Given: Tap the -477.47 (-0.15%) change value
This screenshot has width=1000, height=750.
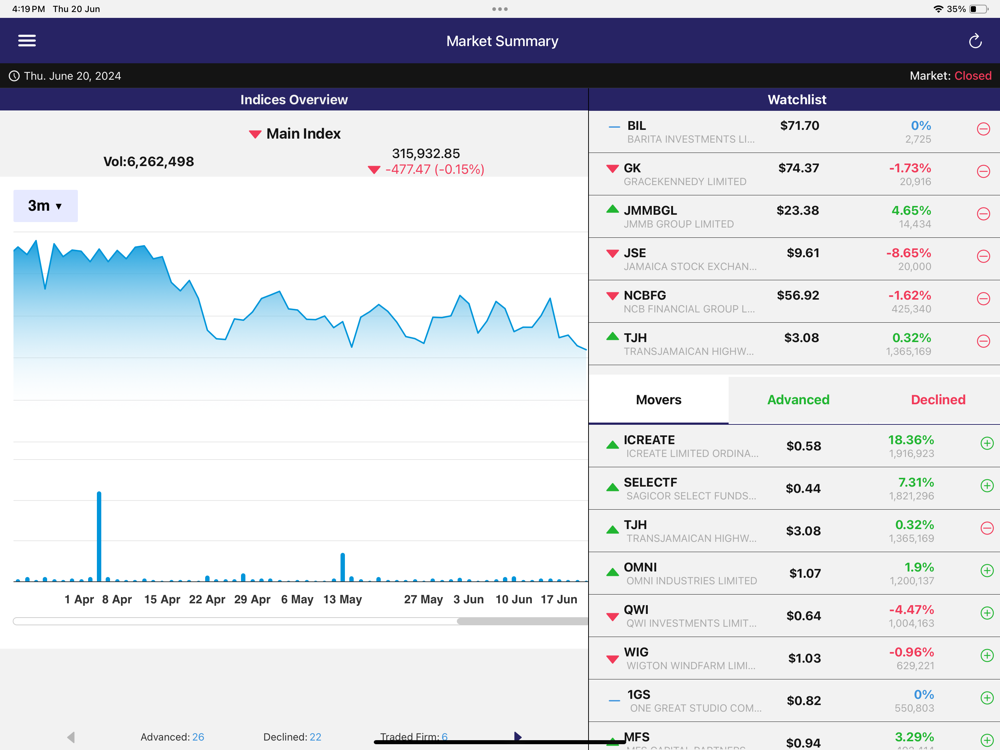Looking at the screenshot, I should tap(434, 170).
